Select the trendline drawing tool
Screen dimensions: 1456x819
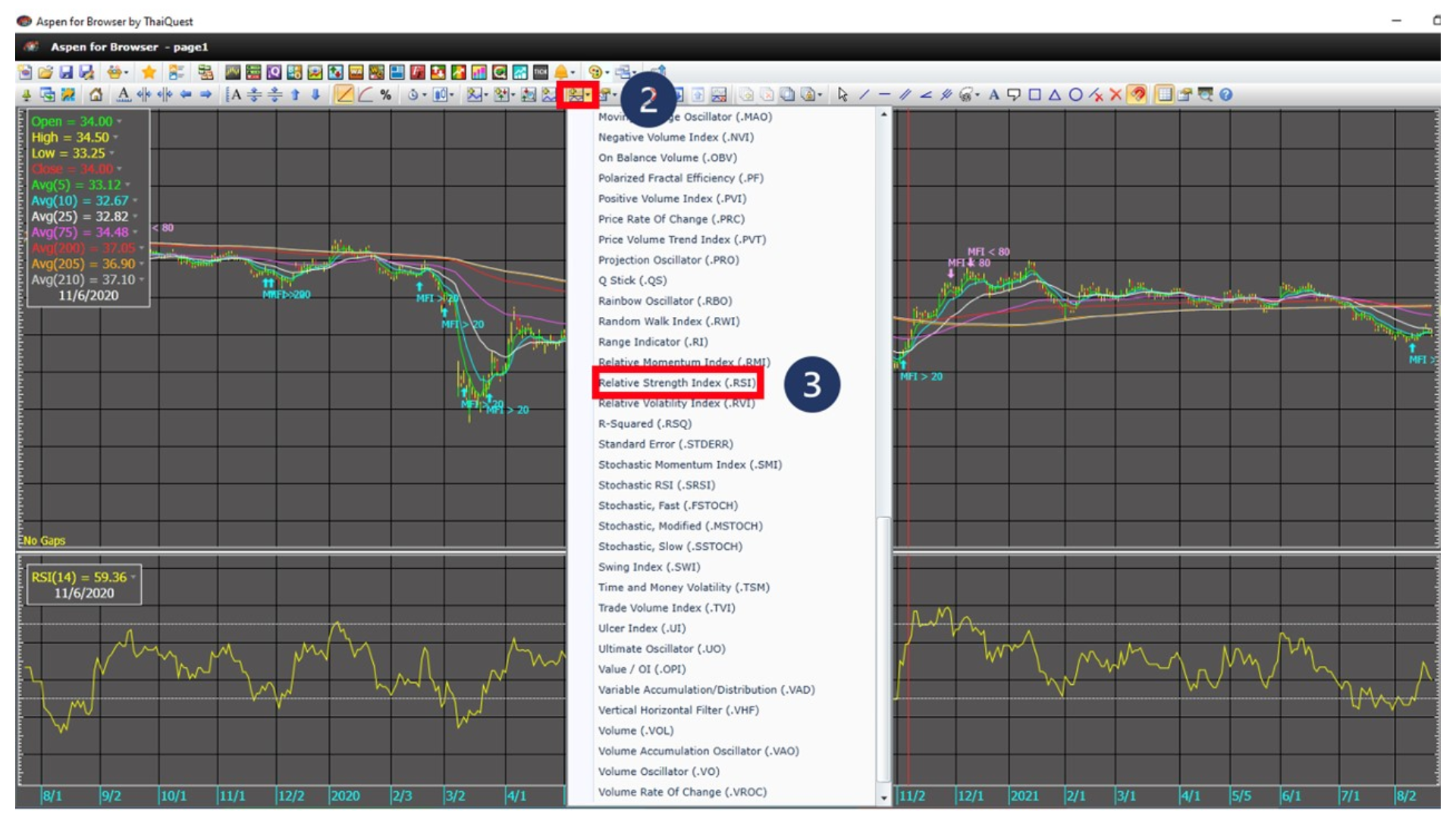tap(864, 94)
